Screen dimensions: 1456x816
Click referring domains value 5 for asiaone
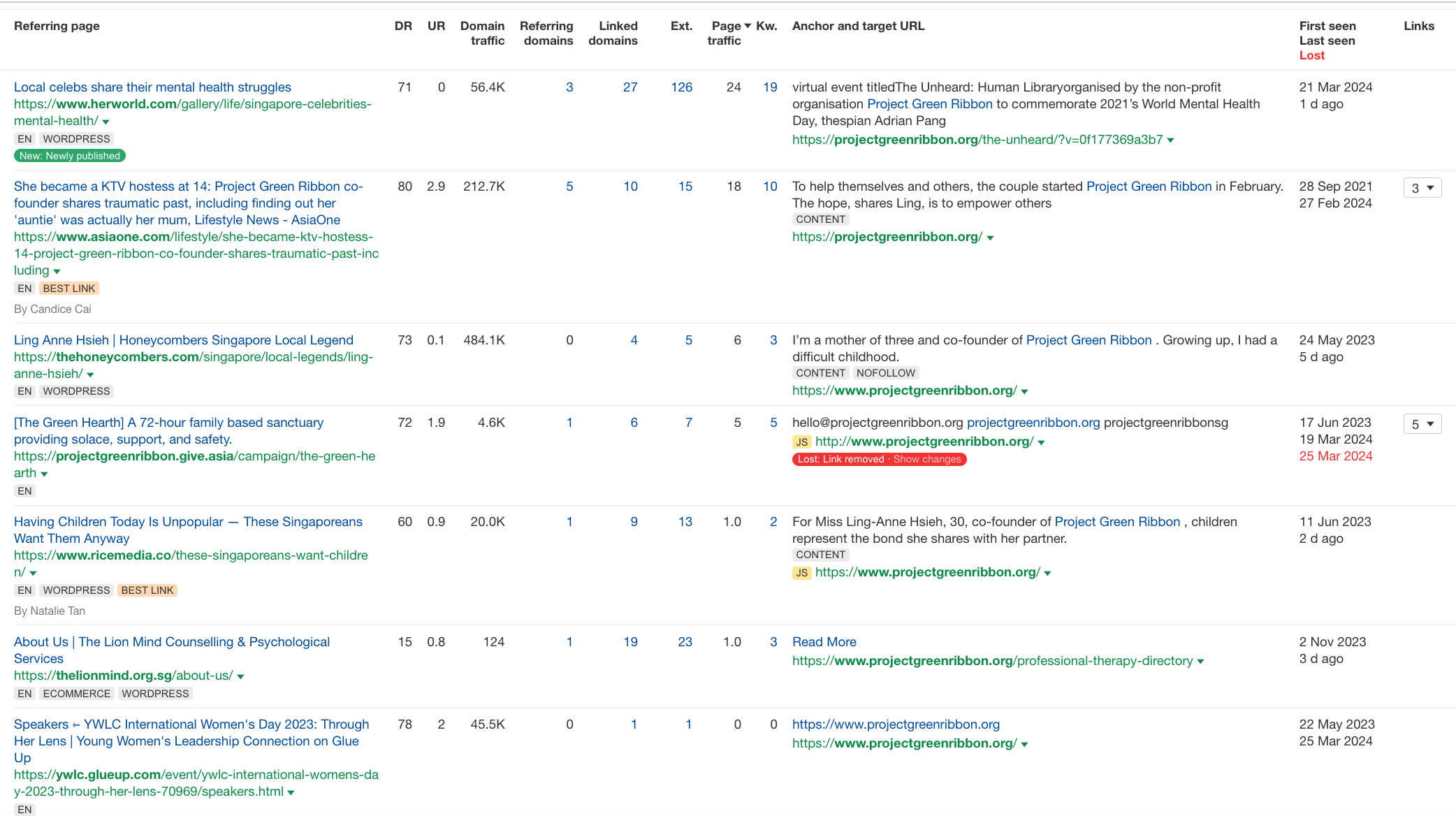pos(569,187)
